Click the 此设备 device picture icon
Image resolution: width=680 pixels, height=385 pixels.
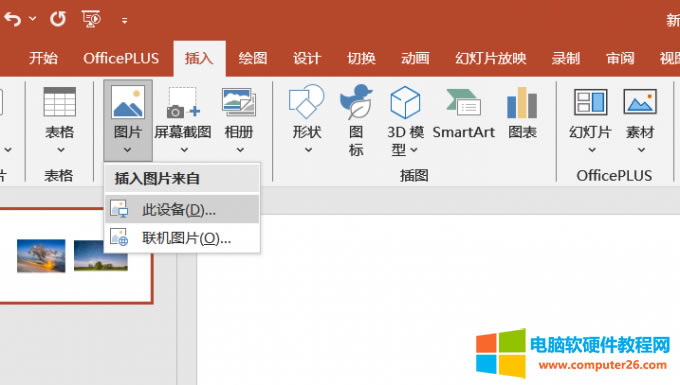pos(119,209)
